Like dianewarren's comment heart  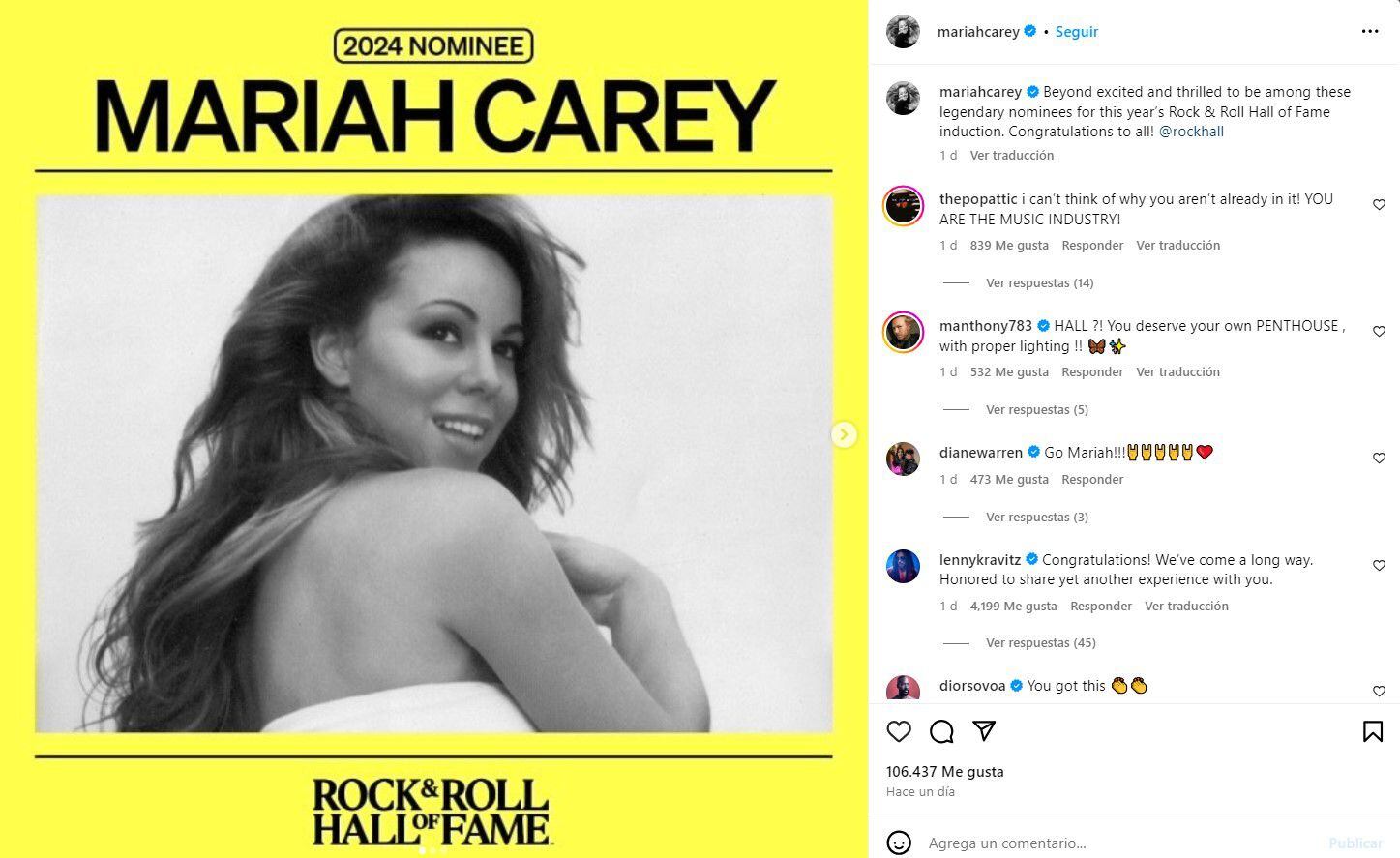[1379, 459]
